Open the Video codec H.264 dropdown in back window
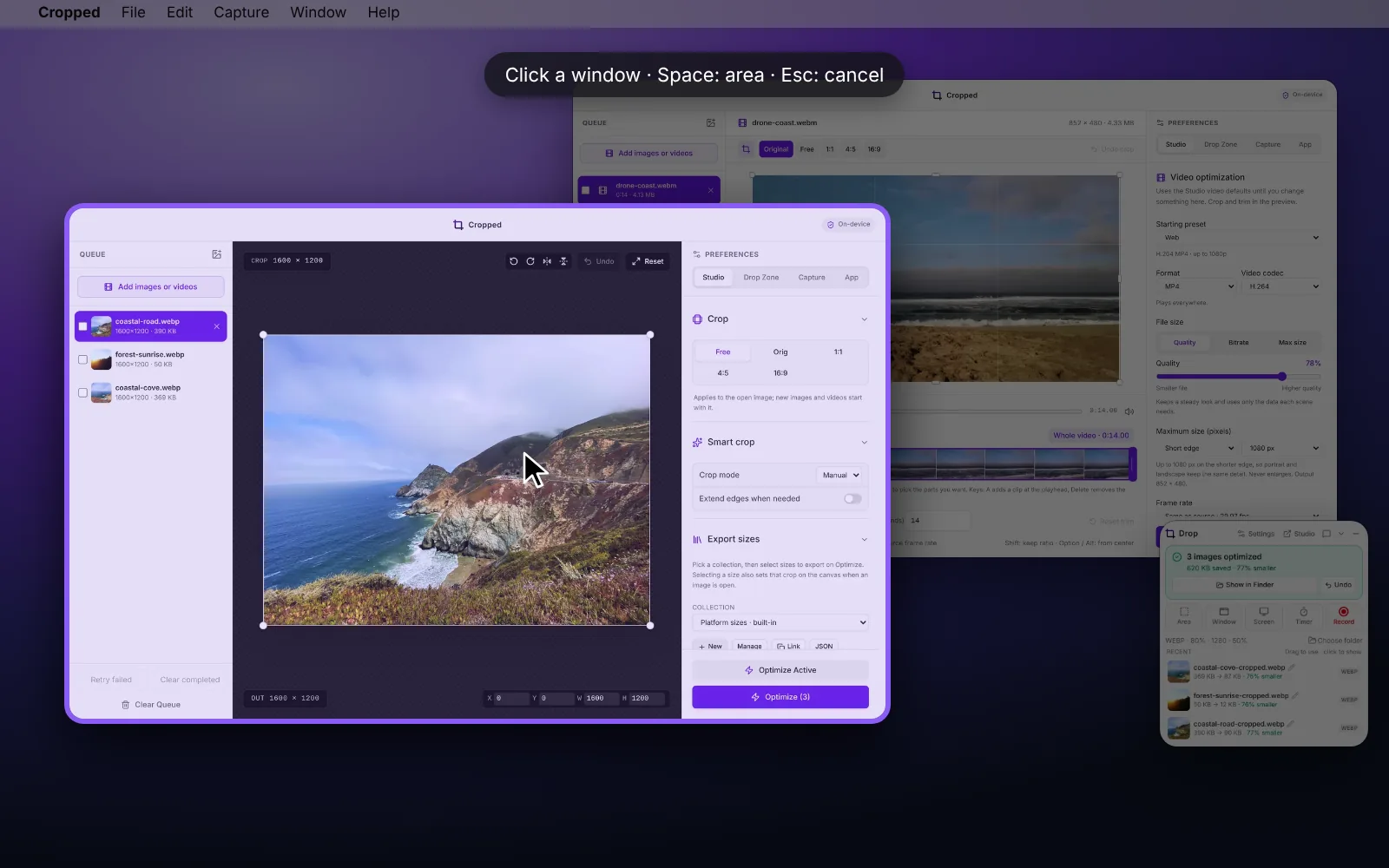 (x=1281, y=286)
